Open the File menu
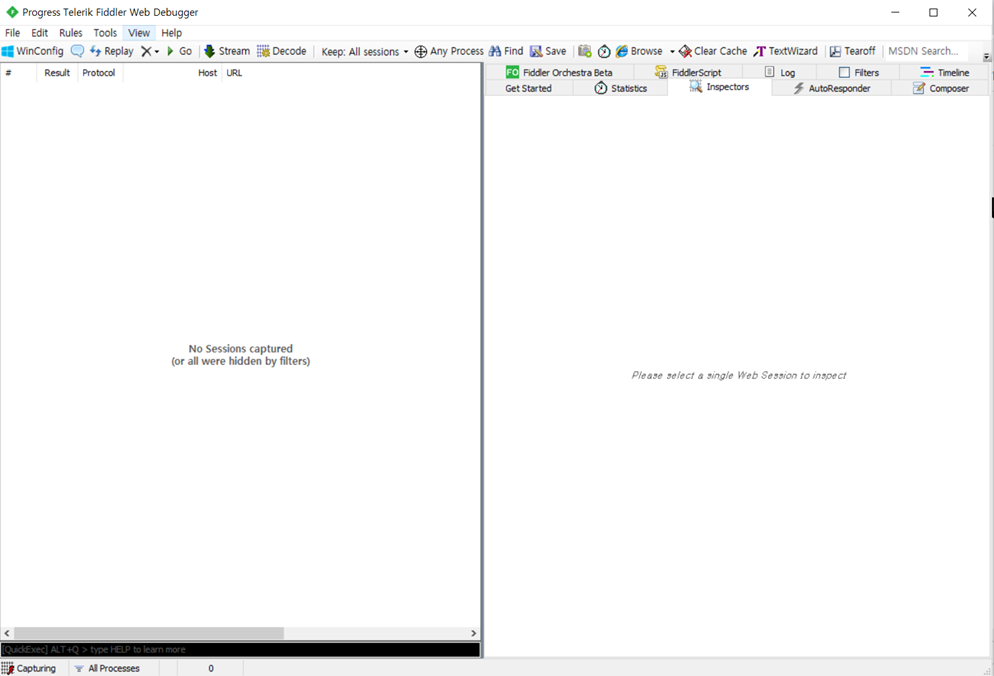 pos(13,33)
